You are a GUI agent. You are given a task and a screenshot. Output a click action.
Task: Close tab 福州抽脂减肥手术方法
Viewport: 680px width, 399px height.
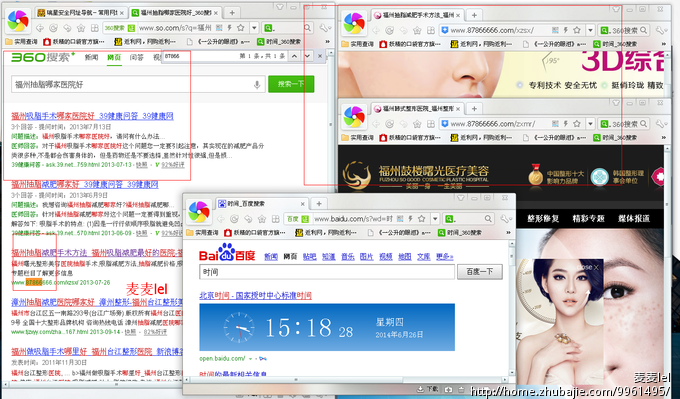(458, 15)
